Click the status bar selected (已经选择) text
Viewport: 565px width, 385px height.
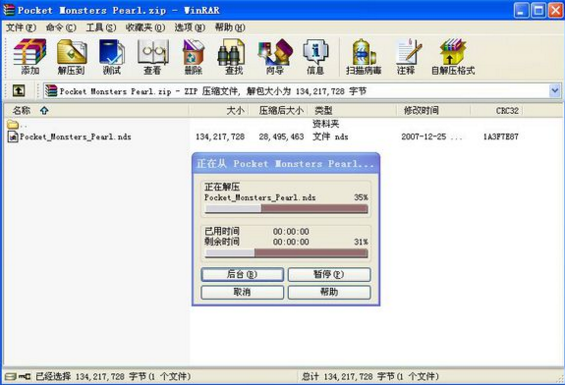point(113,377)
